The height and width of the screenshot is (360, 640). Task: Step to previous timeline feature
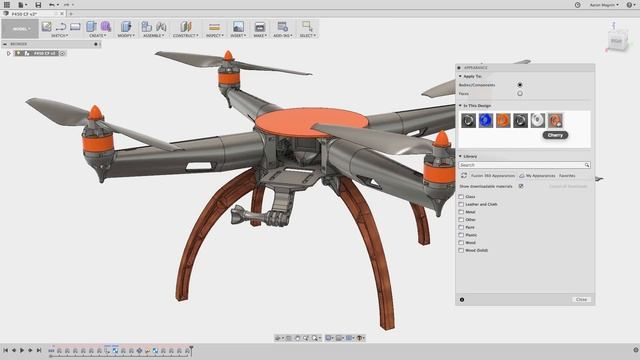pos(14,350)
